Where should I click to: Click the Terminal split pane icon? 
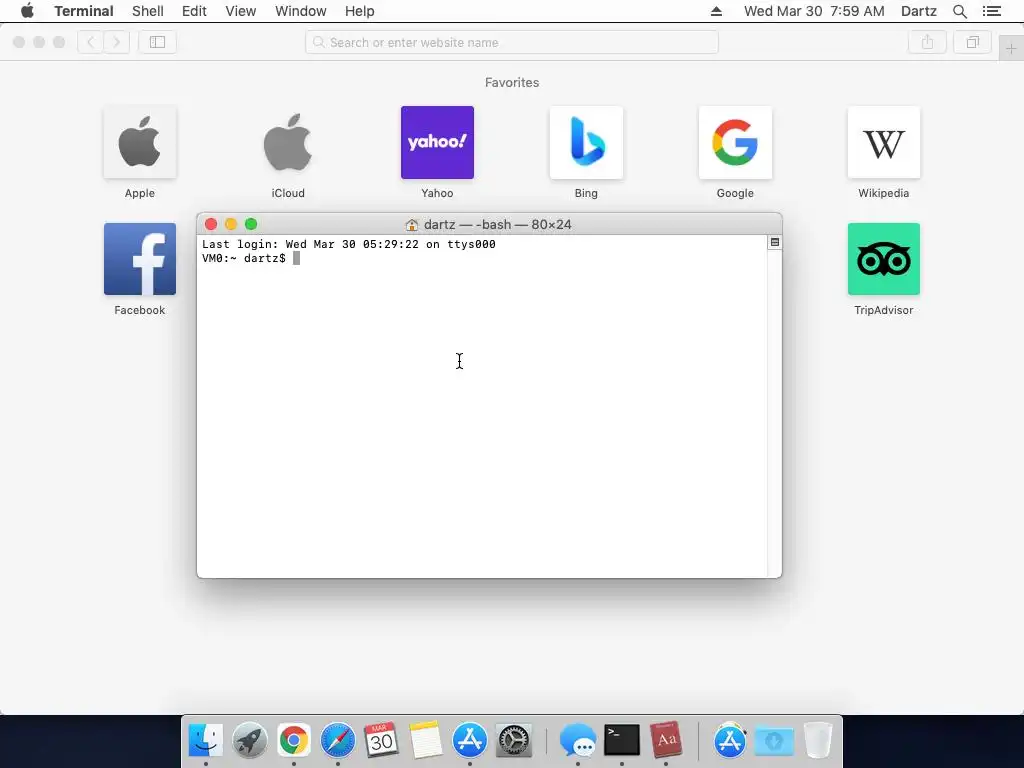coord(775,242)
